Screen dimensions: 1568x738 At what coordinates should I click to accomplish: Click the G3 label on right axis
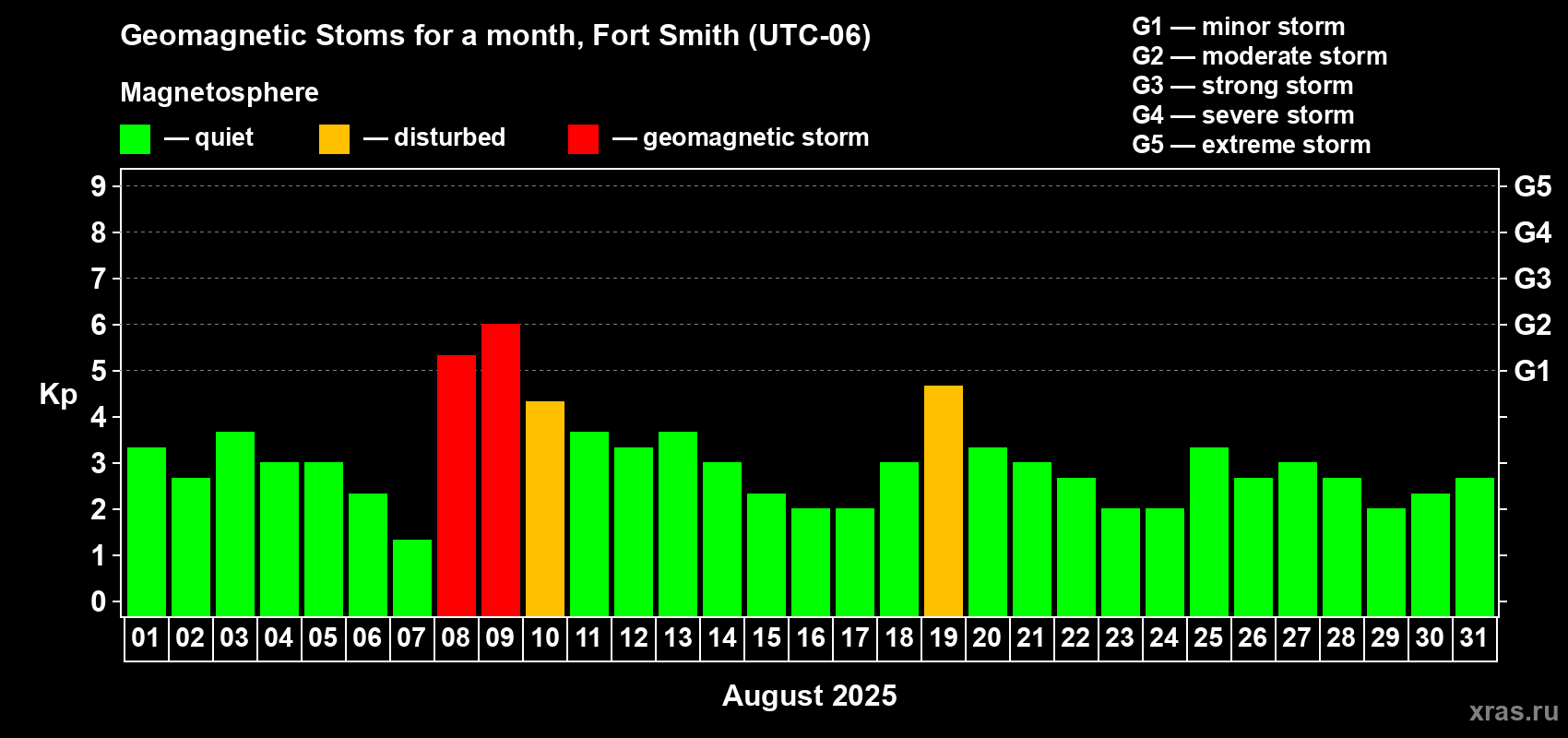(1533, 279)
